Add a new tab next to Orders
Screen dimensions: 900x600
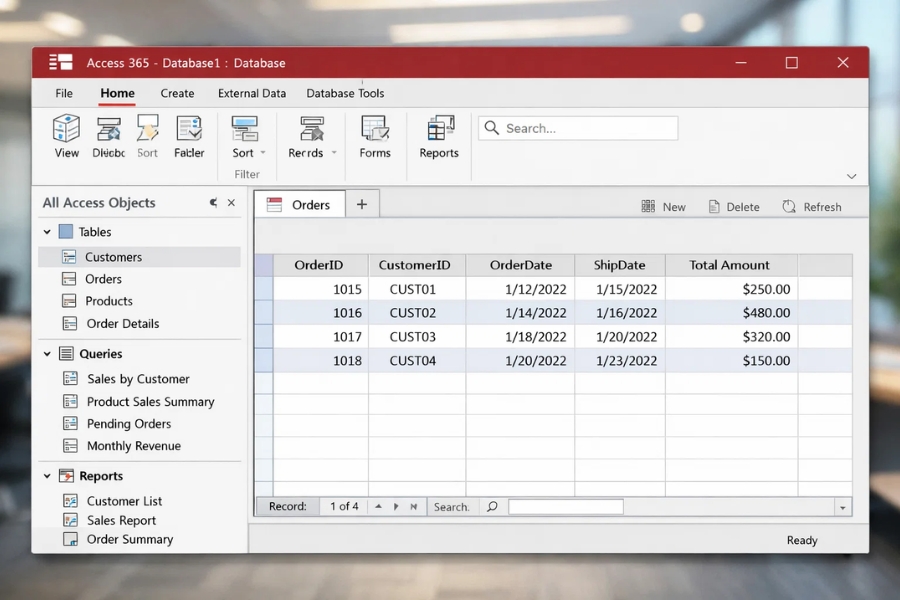[x=362, y=204]
